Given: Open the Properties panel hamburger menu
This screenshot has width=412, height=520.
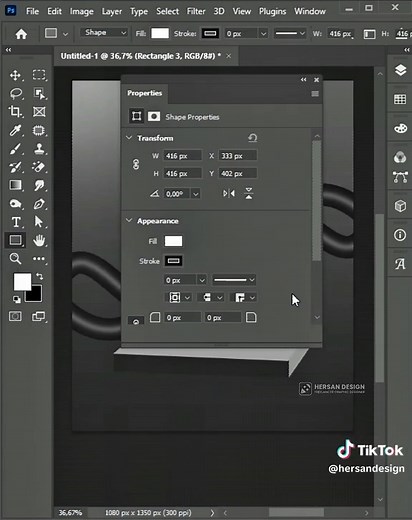Looking at the screenshot, I should tap(315, 94).
